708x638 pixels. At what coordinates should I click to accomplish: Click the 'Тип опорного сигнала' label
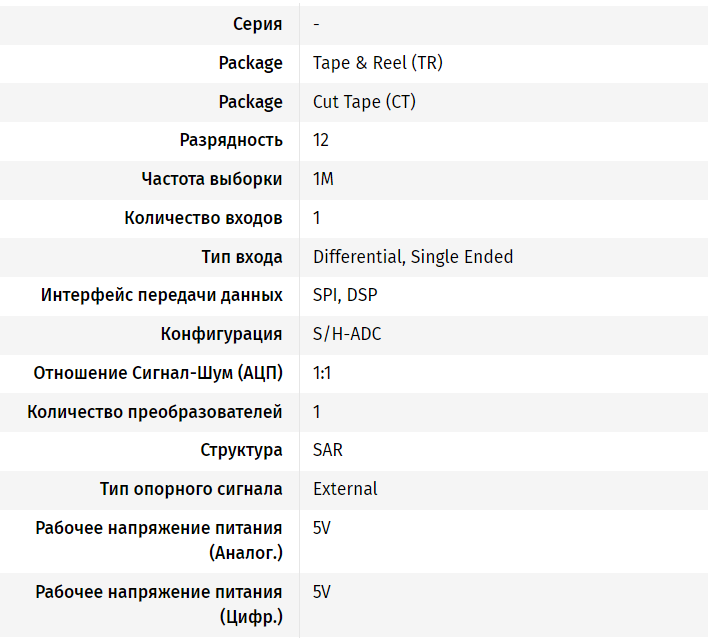tap(191, 490)
